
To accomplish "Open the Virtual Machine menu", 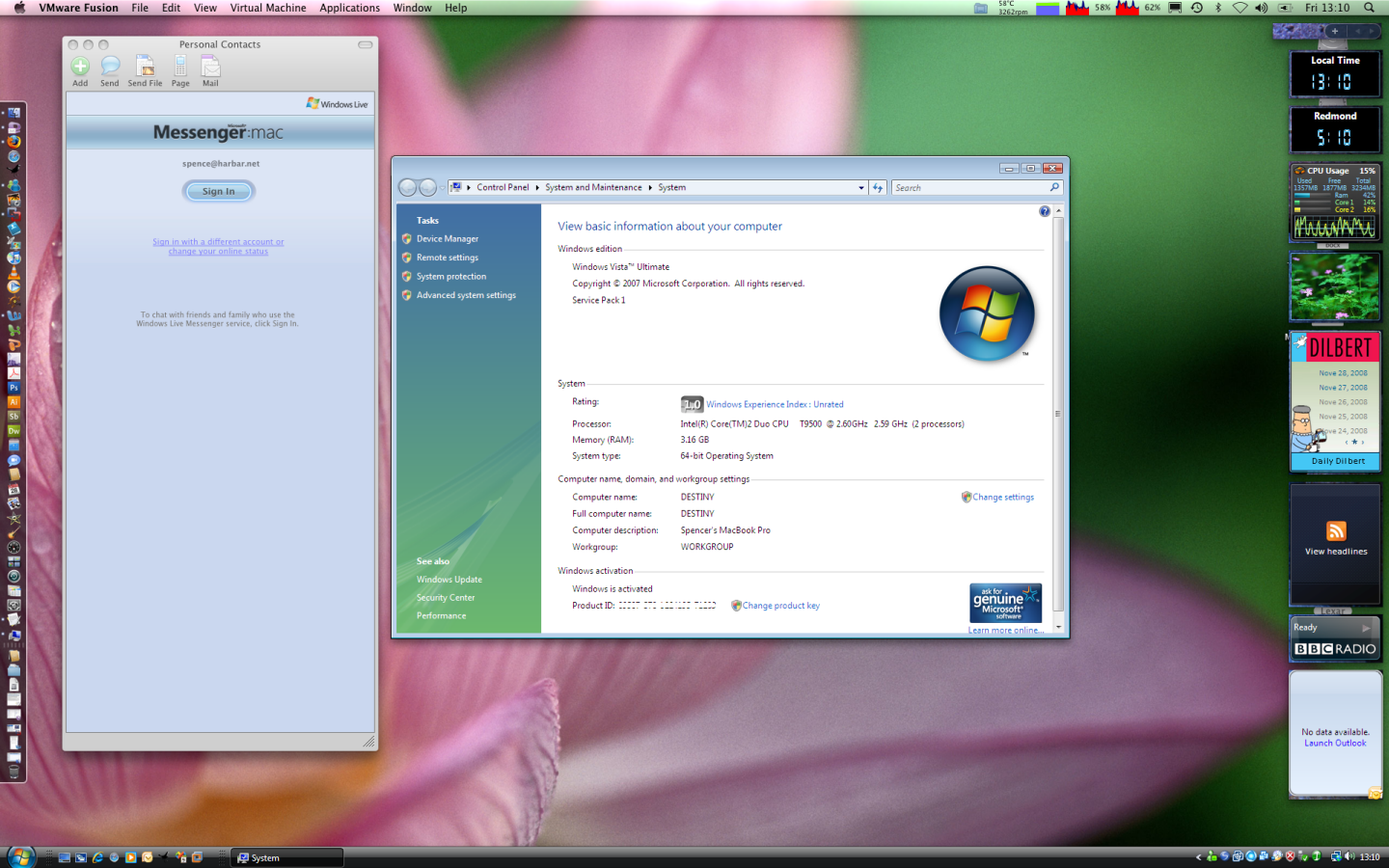I will click(268, 8).
